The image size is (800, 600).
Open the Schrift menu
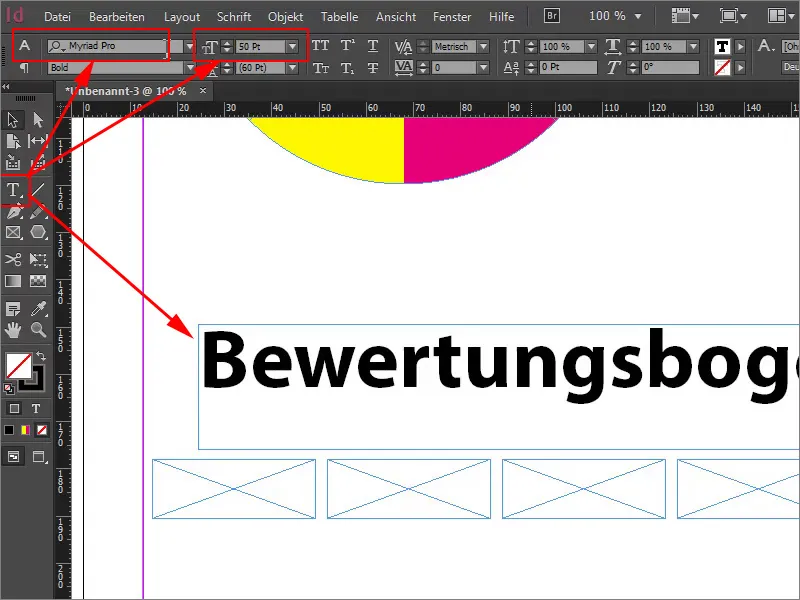point(234,17)
